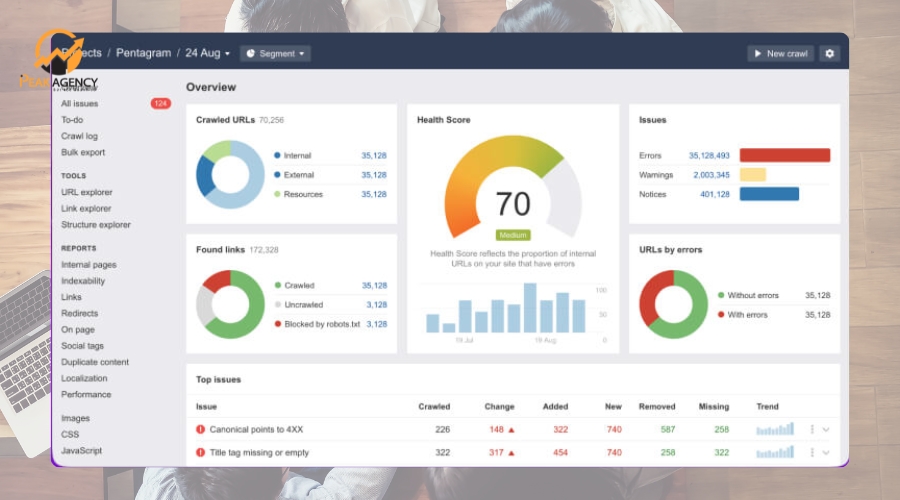Open URL explorer tool
Screen dimensions: 900x500
(87, 192)
